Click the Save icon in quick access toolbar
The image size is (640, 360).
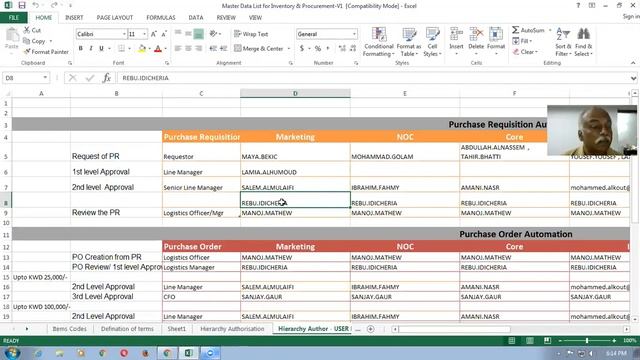[22, 6]
